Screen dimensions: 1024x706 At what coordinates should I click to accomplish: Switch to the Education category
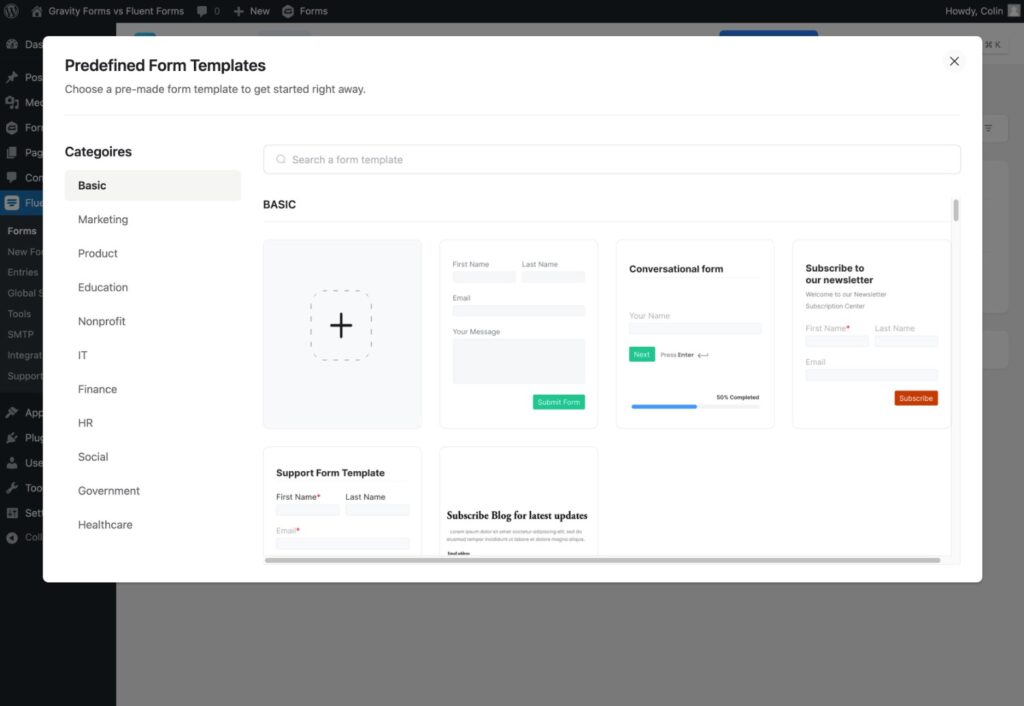click(102, 287)
